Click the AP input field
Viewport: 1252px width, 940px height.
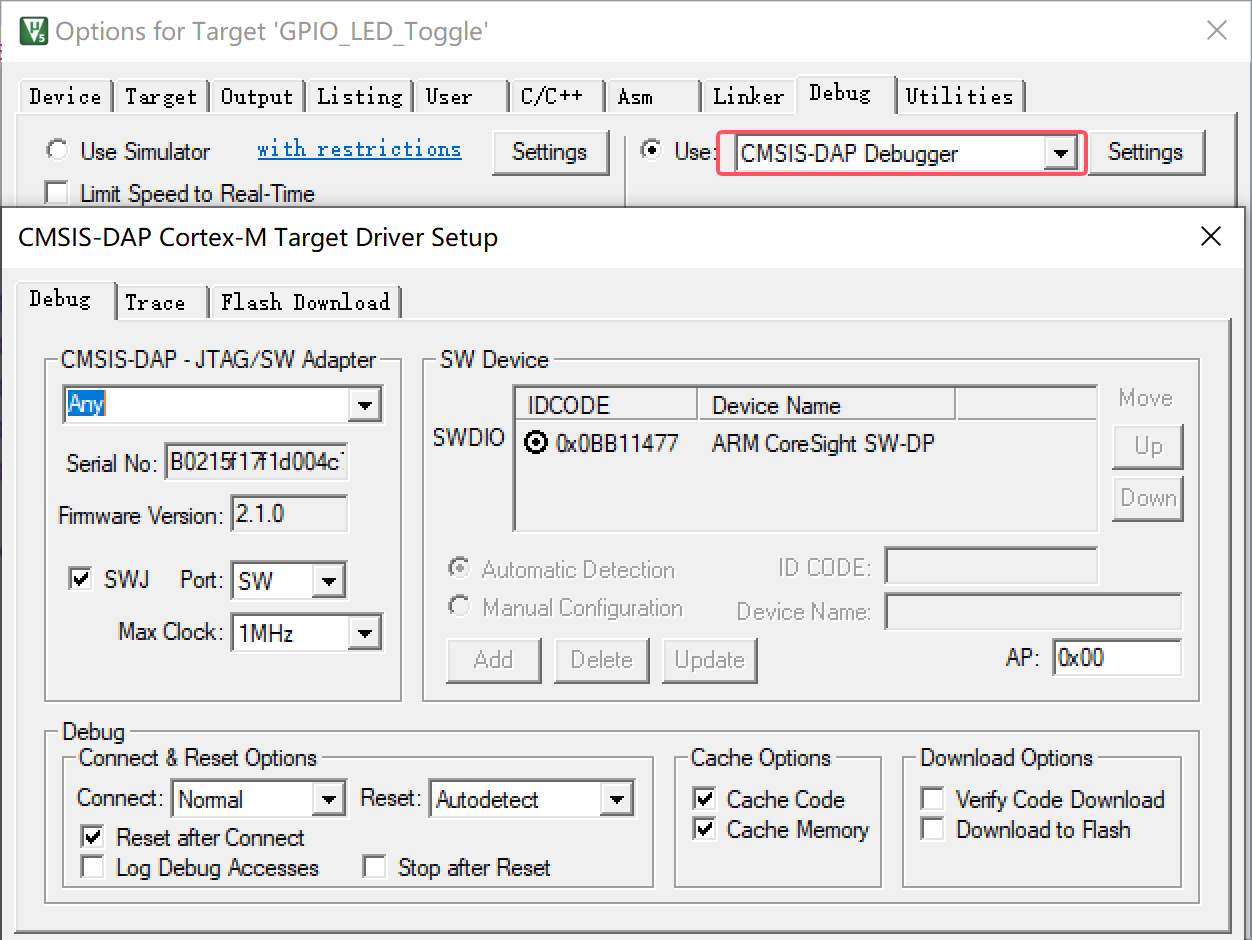(1116, 658)
